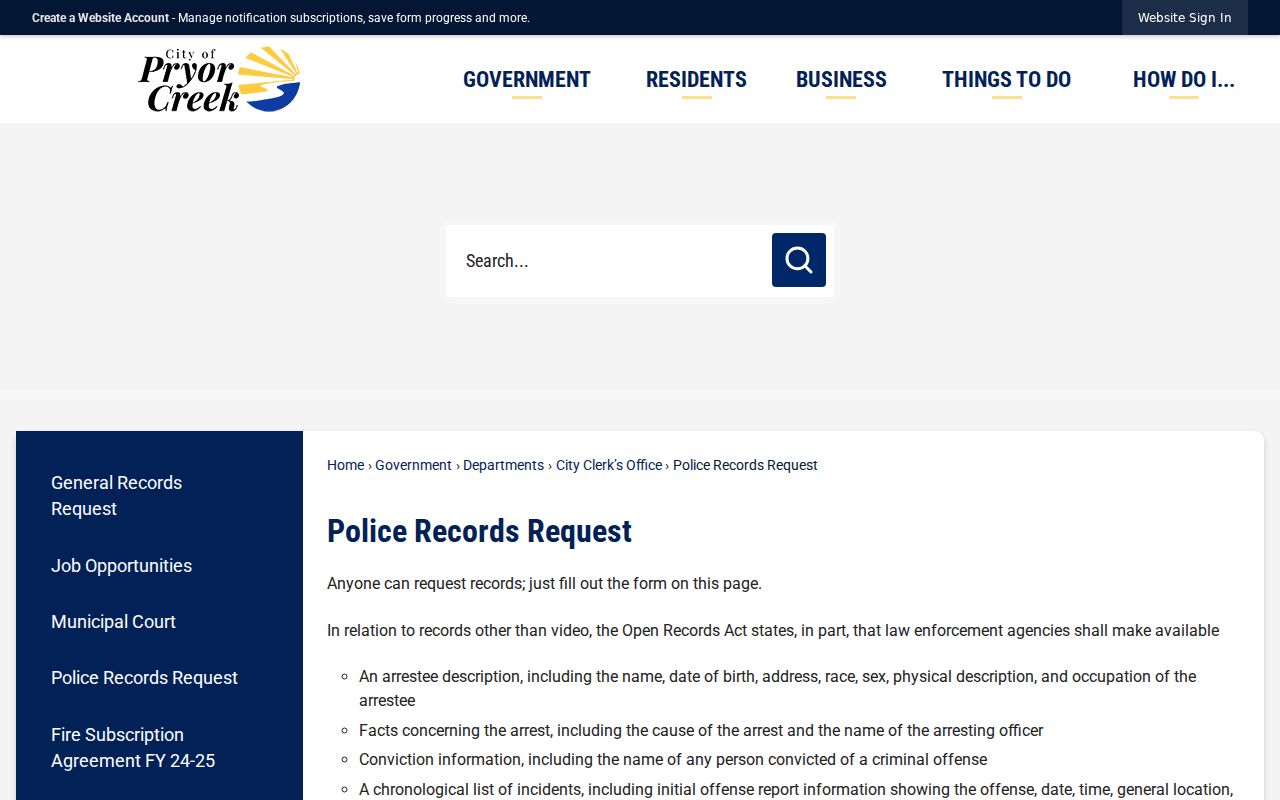This screenshot has width=1280, height=800.
Task: Go to the Home breadcrumb
Action: coord(345,465)
